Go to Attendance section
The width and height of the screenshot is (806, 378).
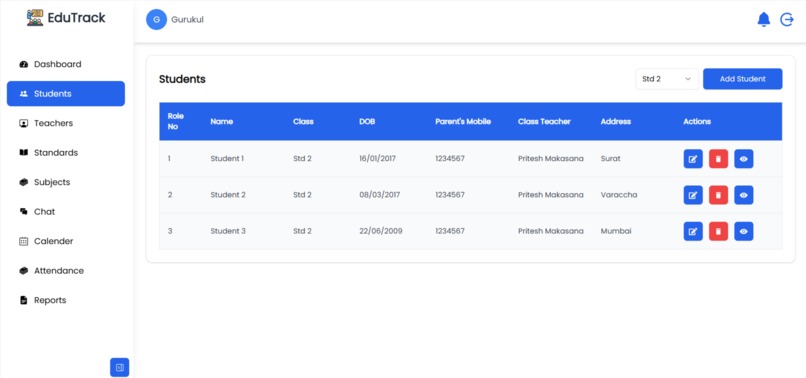tap(66, 271)
